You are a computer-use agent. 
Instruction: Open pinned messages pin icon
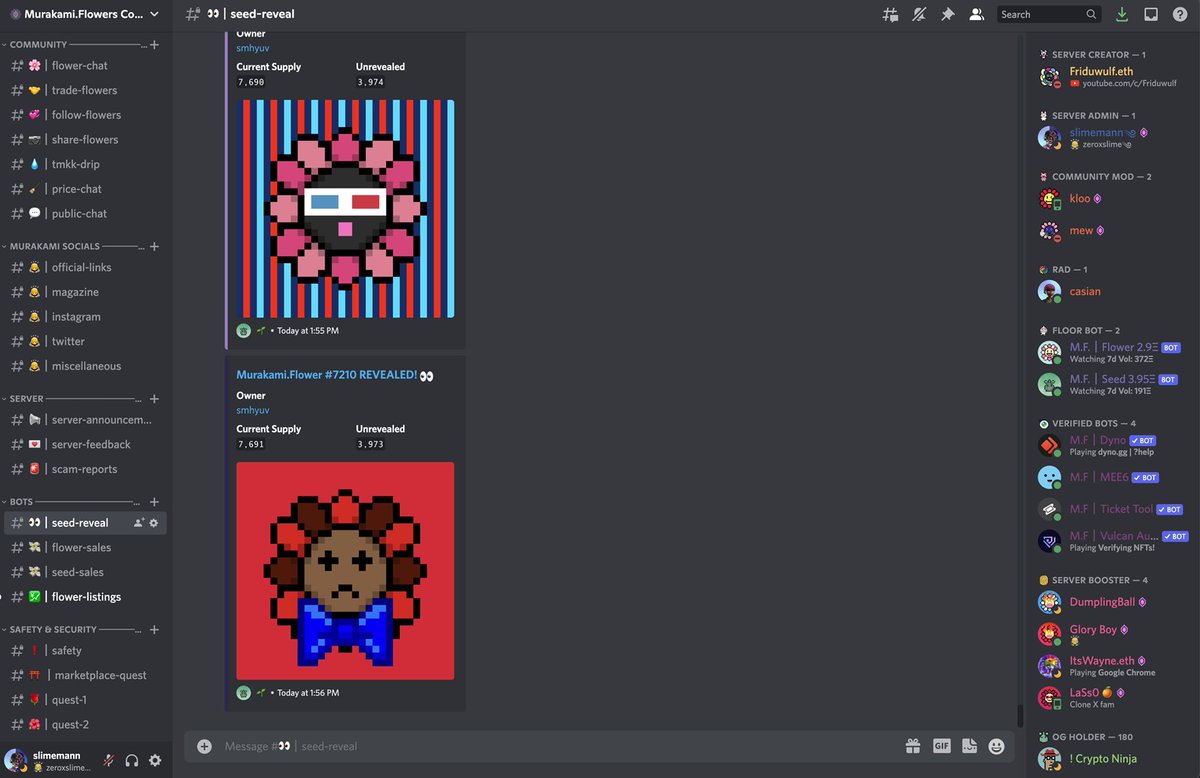948,14
